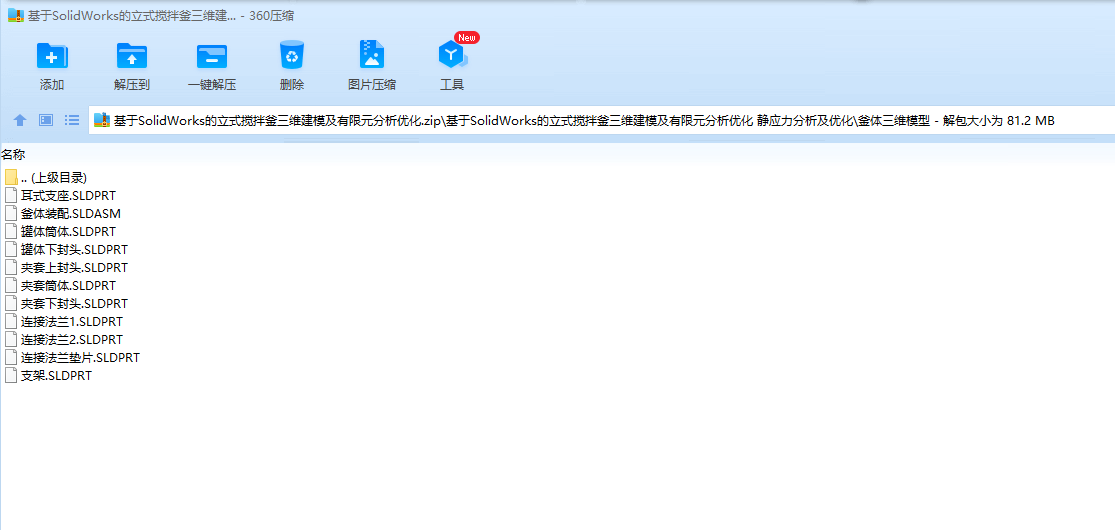Image resolution: width=1115 pixels, height=530 pixels.
Task: Click the 添加 (Add) toolbar icon
Action: (x=52, y=56)
